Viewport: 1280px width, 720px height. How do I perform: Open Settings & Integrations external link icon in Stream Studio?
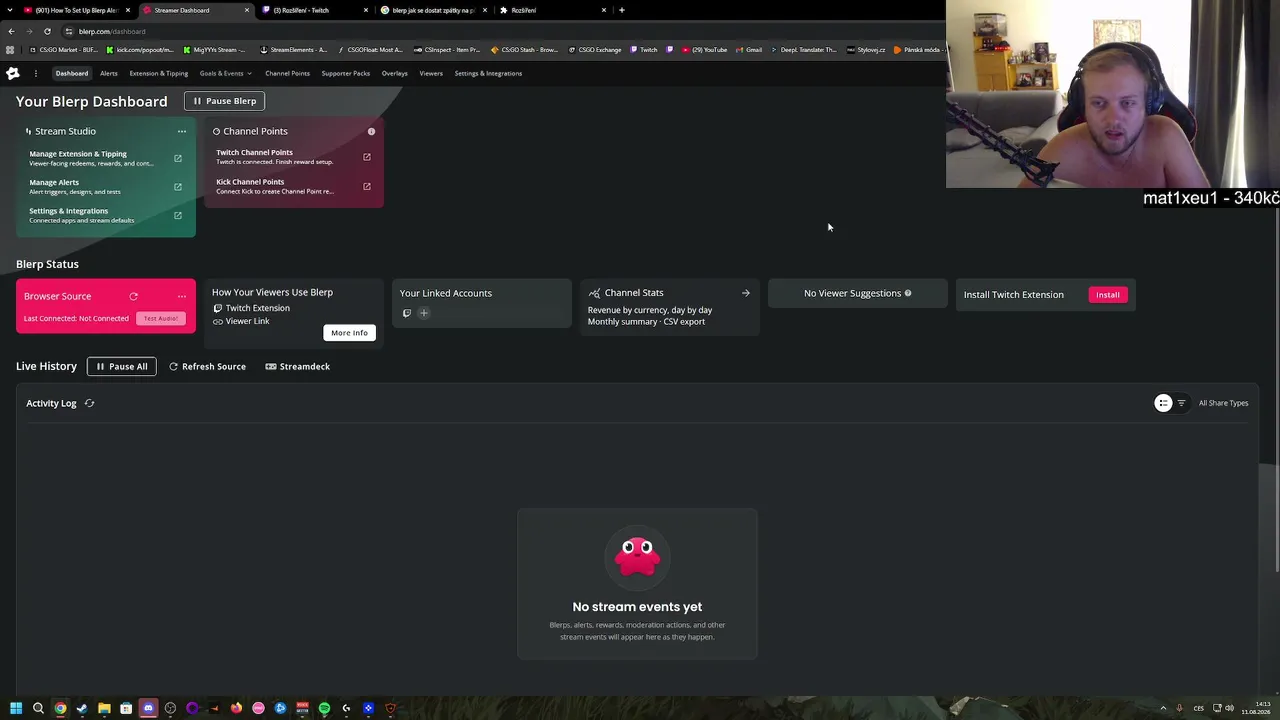[178, 215]
